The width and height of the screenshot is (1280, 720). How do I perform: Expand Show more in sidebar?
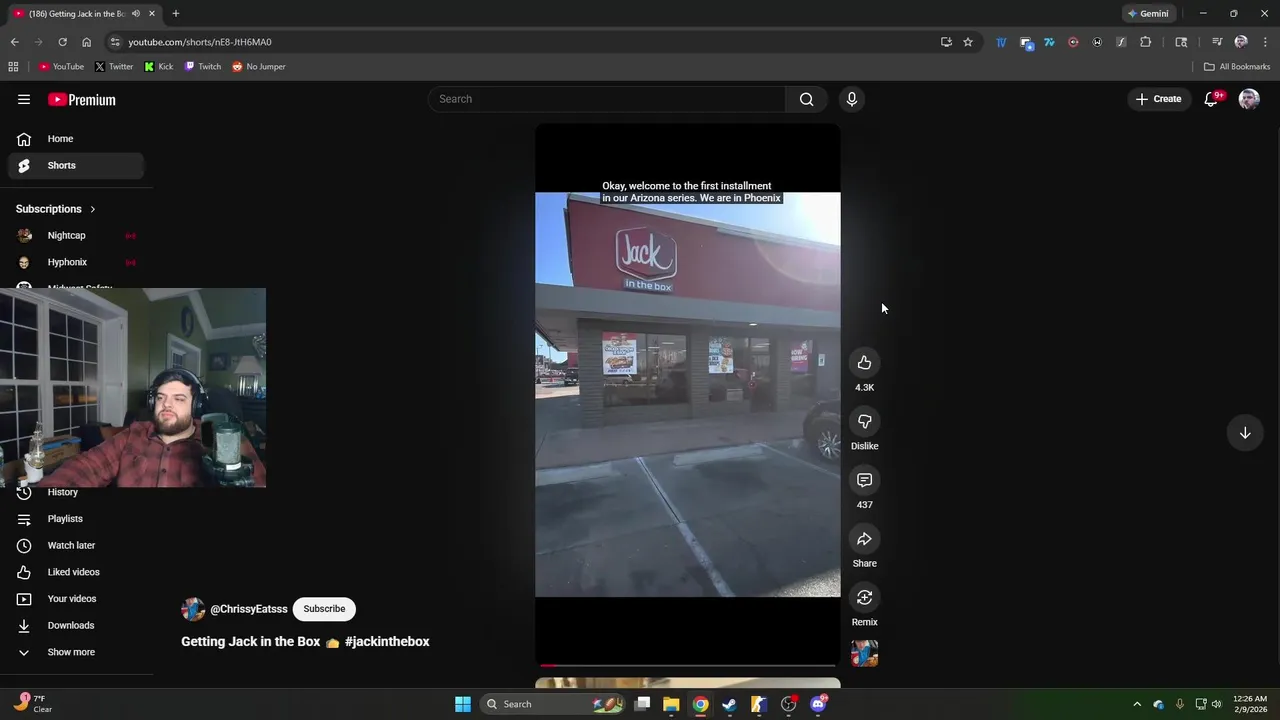[75, 652]
